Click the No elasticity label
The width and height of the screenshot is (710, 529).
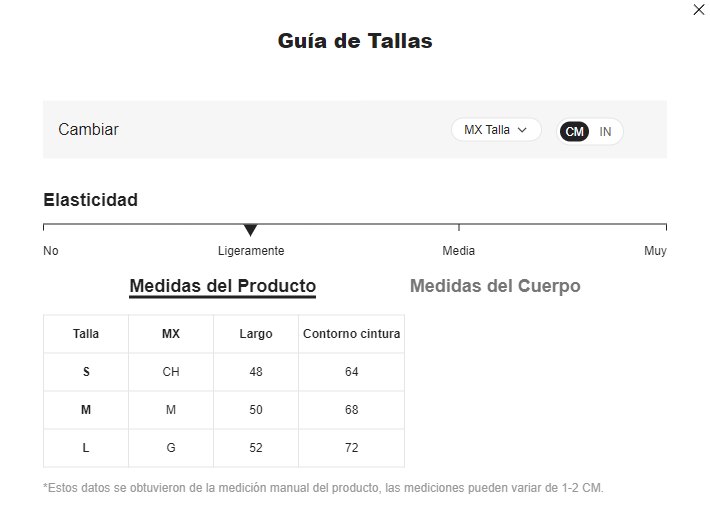[51, 250]
